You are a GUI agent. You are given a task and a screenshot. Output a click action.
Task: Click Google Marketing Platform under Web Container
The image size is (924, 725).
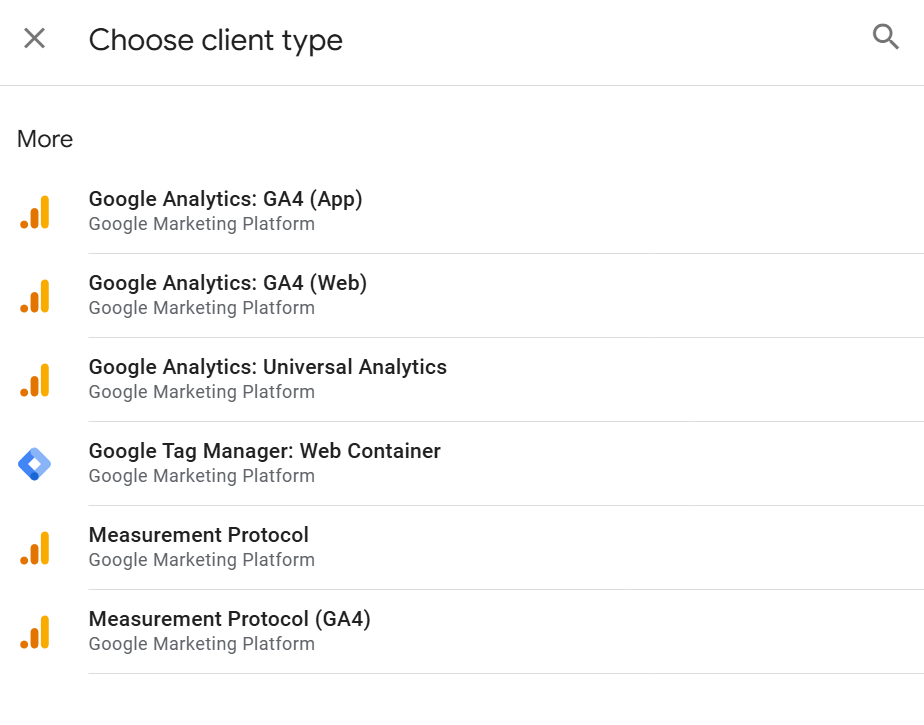(x=202, y=476)
